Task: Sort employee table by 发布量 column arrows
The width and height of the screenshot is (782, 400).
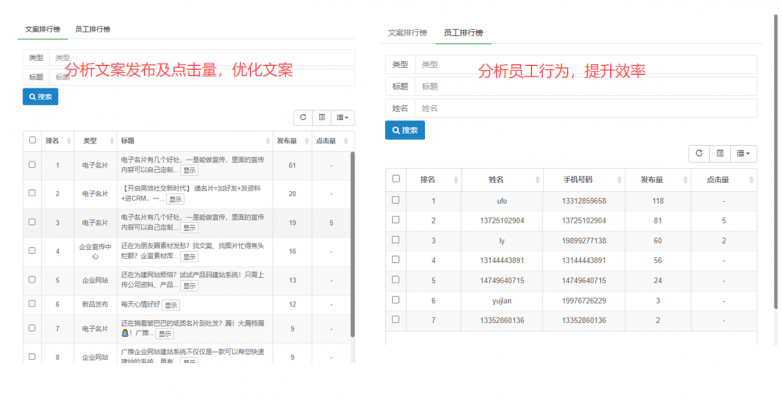Action: click(x=685, y=180)
